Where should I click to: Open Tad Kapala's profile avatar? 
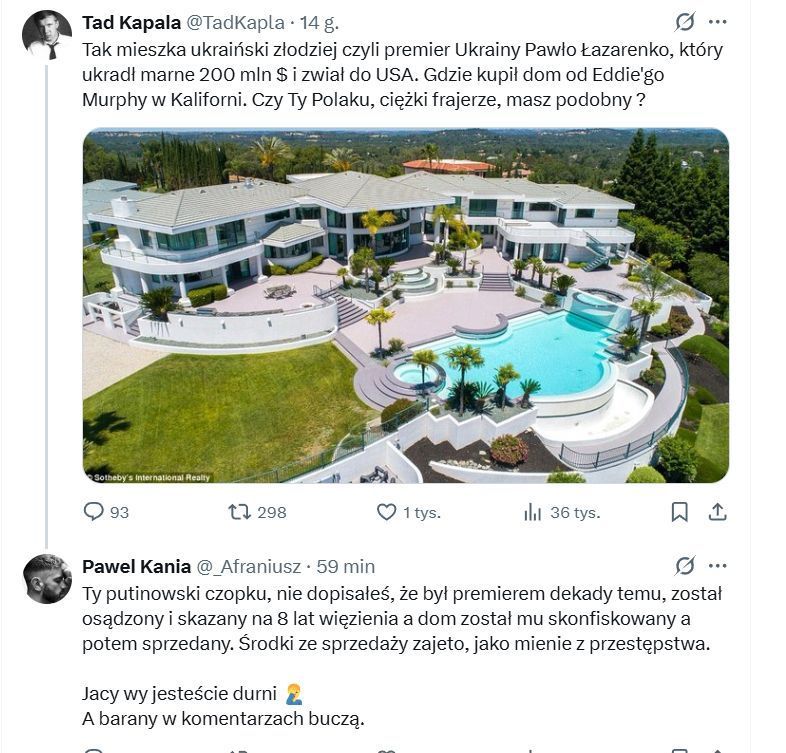[47, 35]
